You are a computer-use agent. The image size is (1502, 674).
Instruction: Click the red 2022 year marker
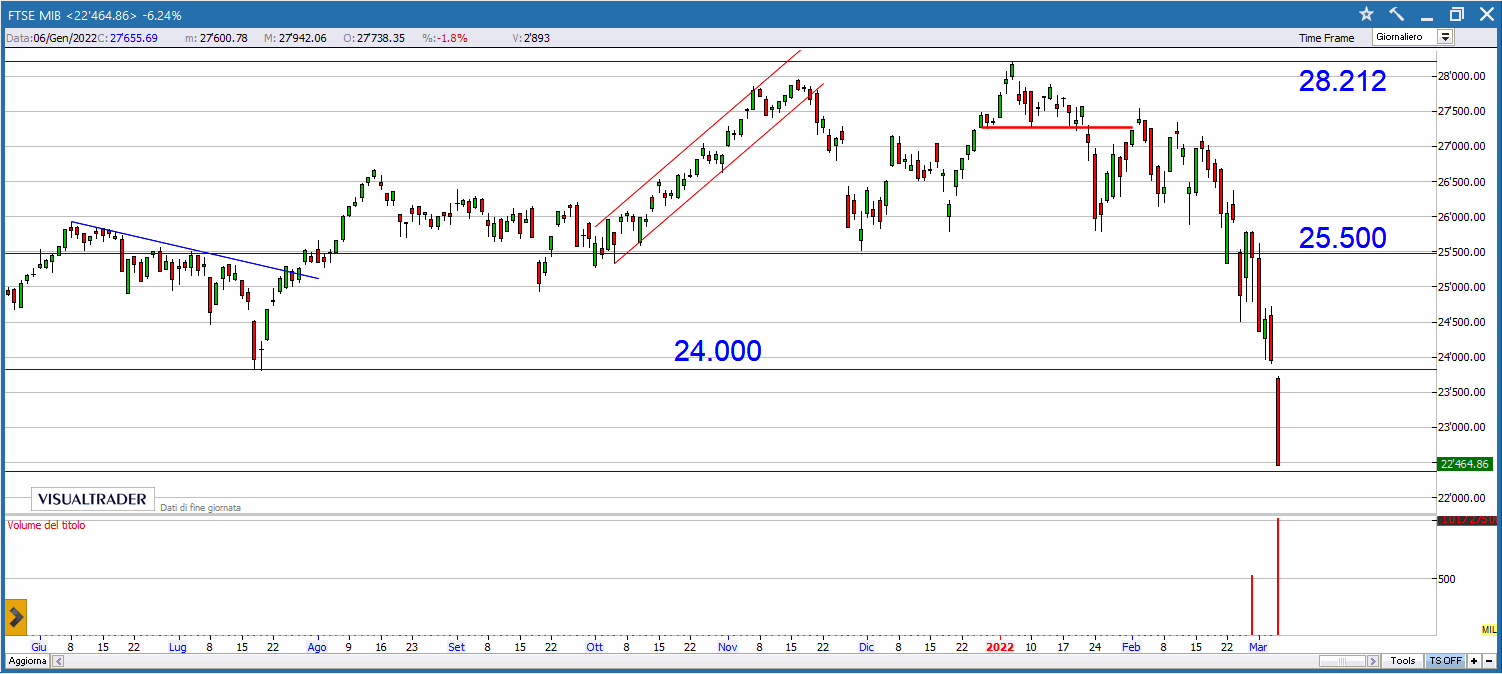click(1001, 647)
